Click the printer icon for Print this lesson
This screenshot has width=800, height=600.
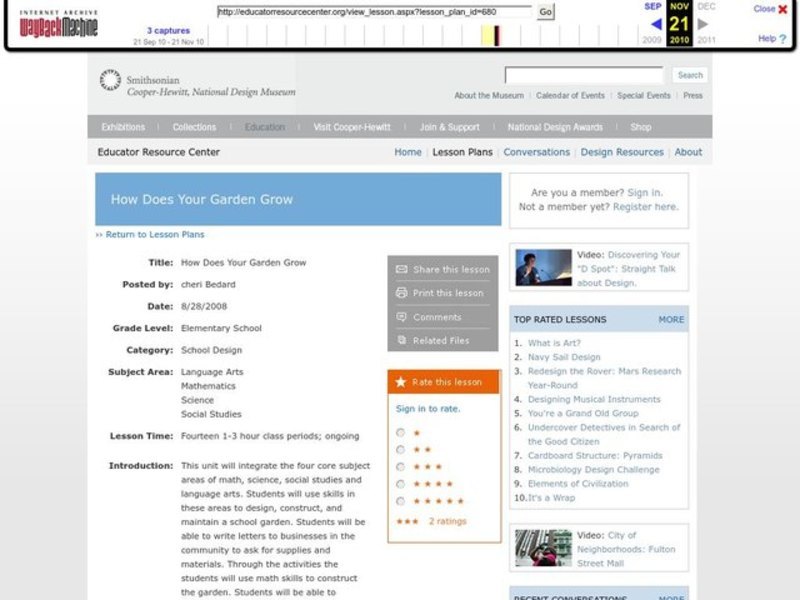[402, 293]
